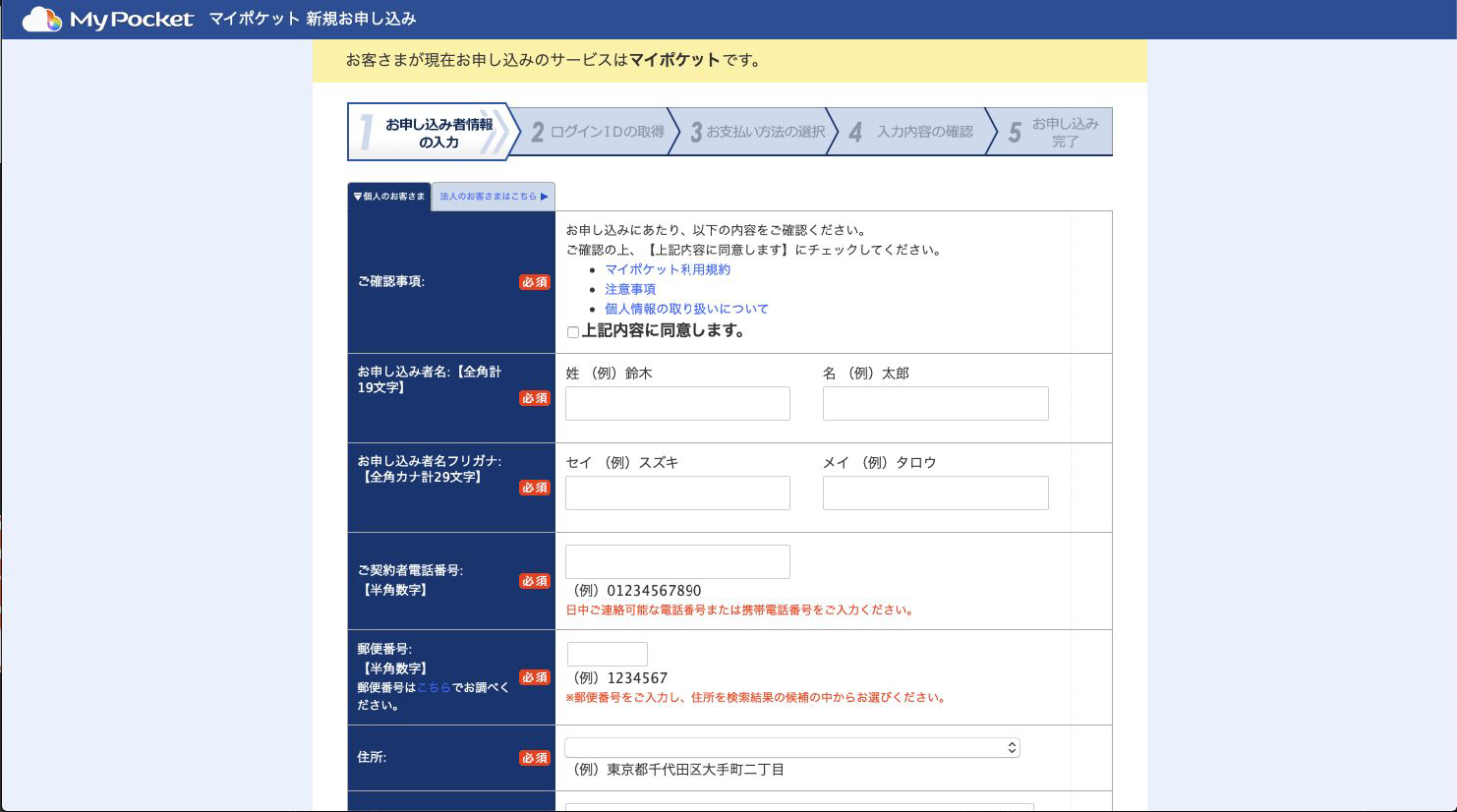Click the example text 01234567890
Image resolution: width=1457 pixels, height=812 pixels.
[654, 591]
